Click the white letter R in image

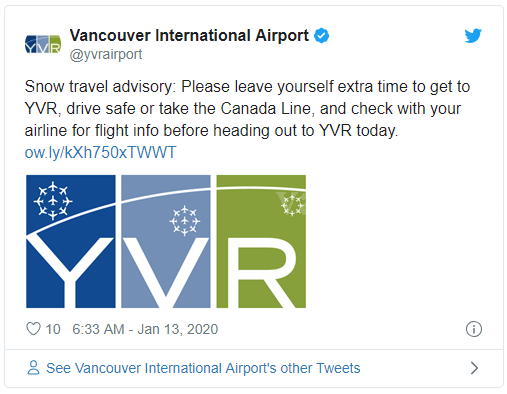tap(263, 273)
